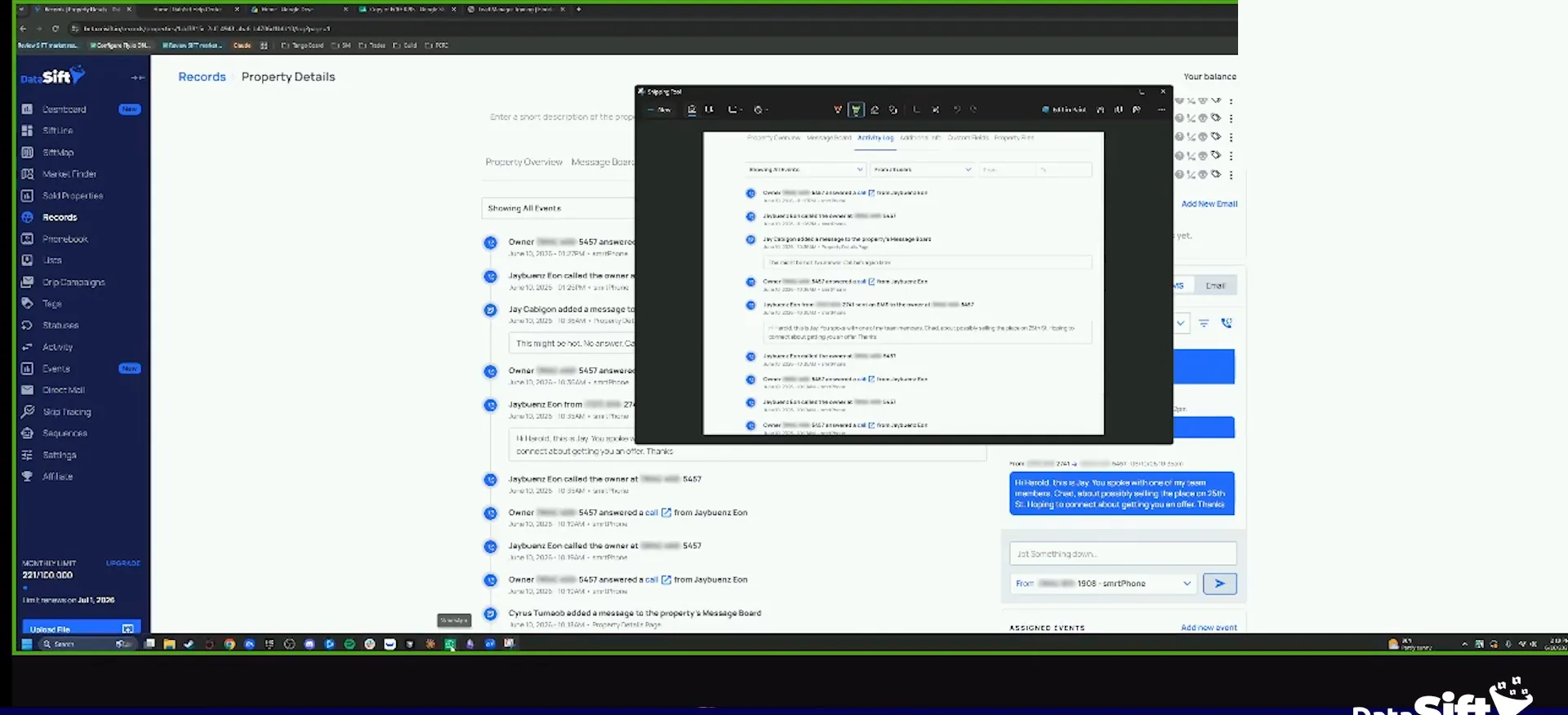Image resolution: width=1568 pixels, height=715 pixels.
Task: Click the Jot Something down input field
Action: coord(1123,554)
